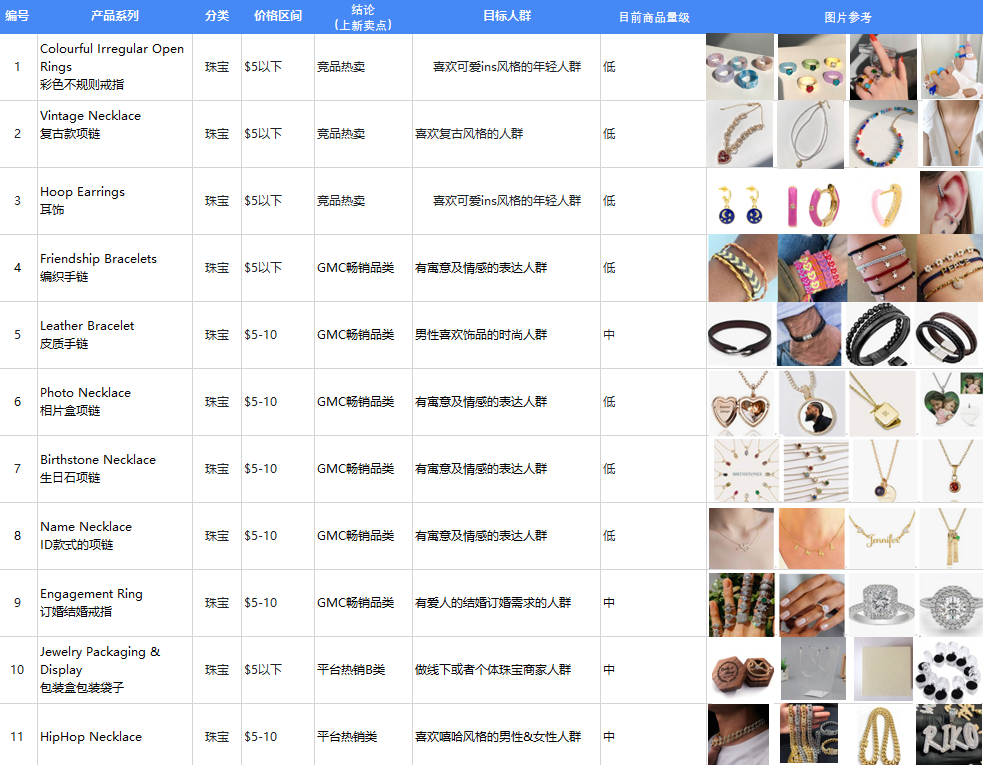This screenshot has height=765, width=983.
Task: Select the Jewelry Packaging & Display cell
Action: (x=115, y=670)
